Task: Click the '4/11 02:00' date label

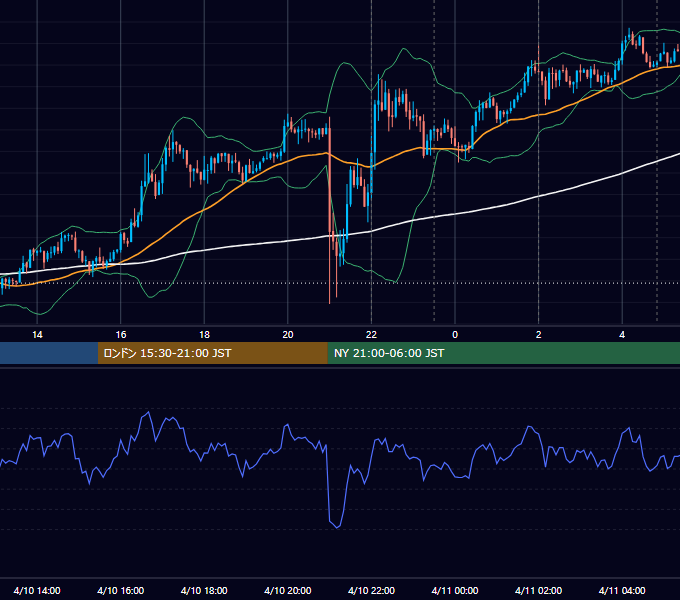Action: click(x=538, y=590)
